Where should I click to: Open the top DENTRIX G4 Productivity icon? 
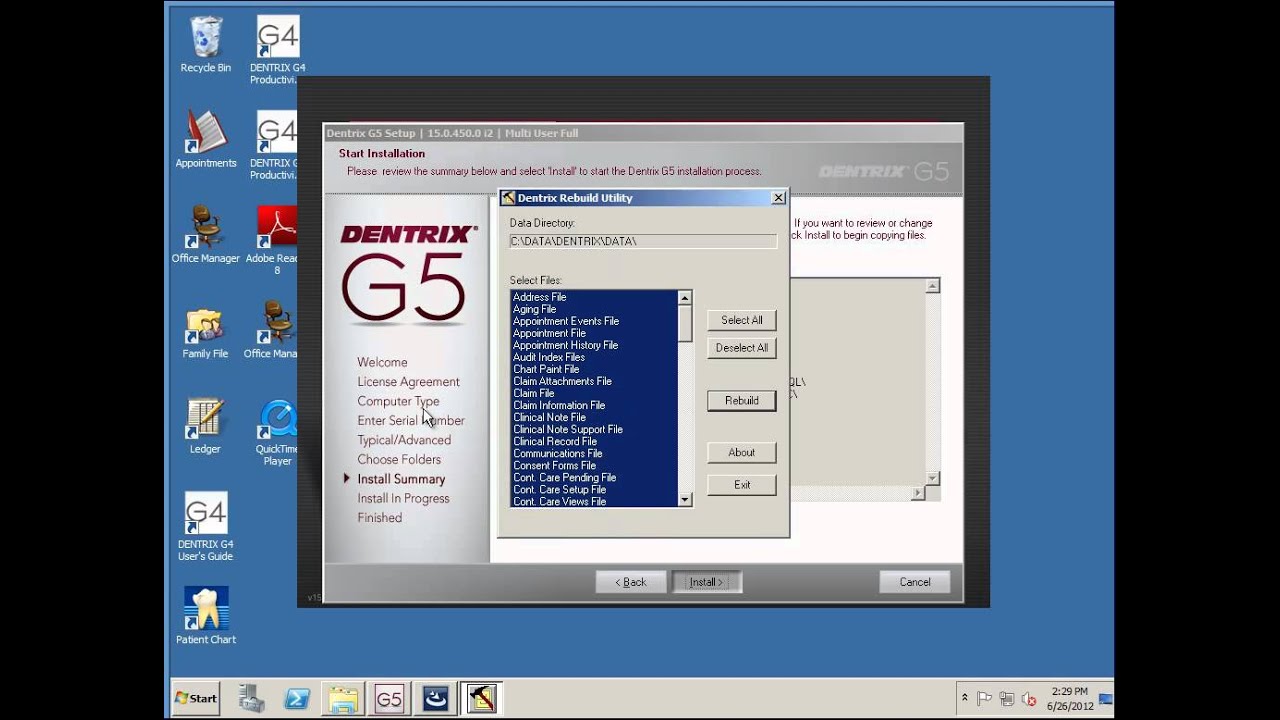coord(277,50)
